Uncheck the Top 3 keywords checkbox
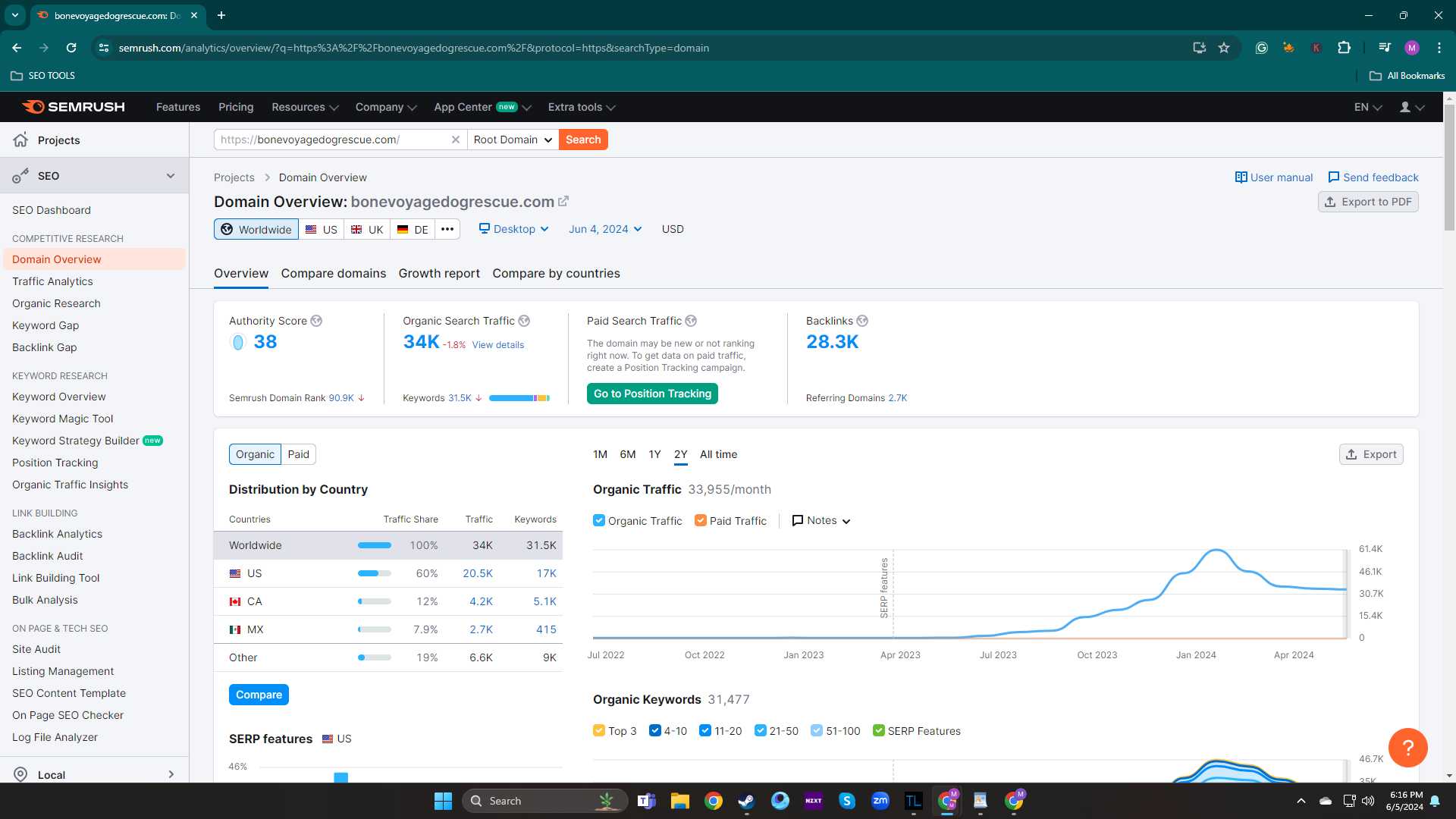1456x819 pixels. tap(599, 731)
